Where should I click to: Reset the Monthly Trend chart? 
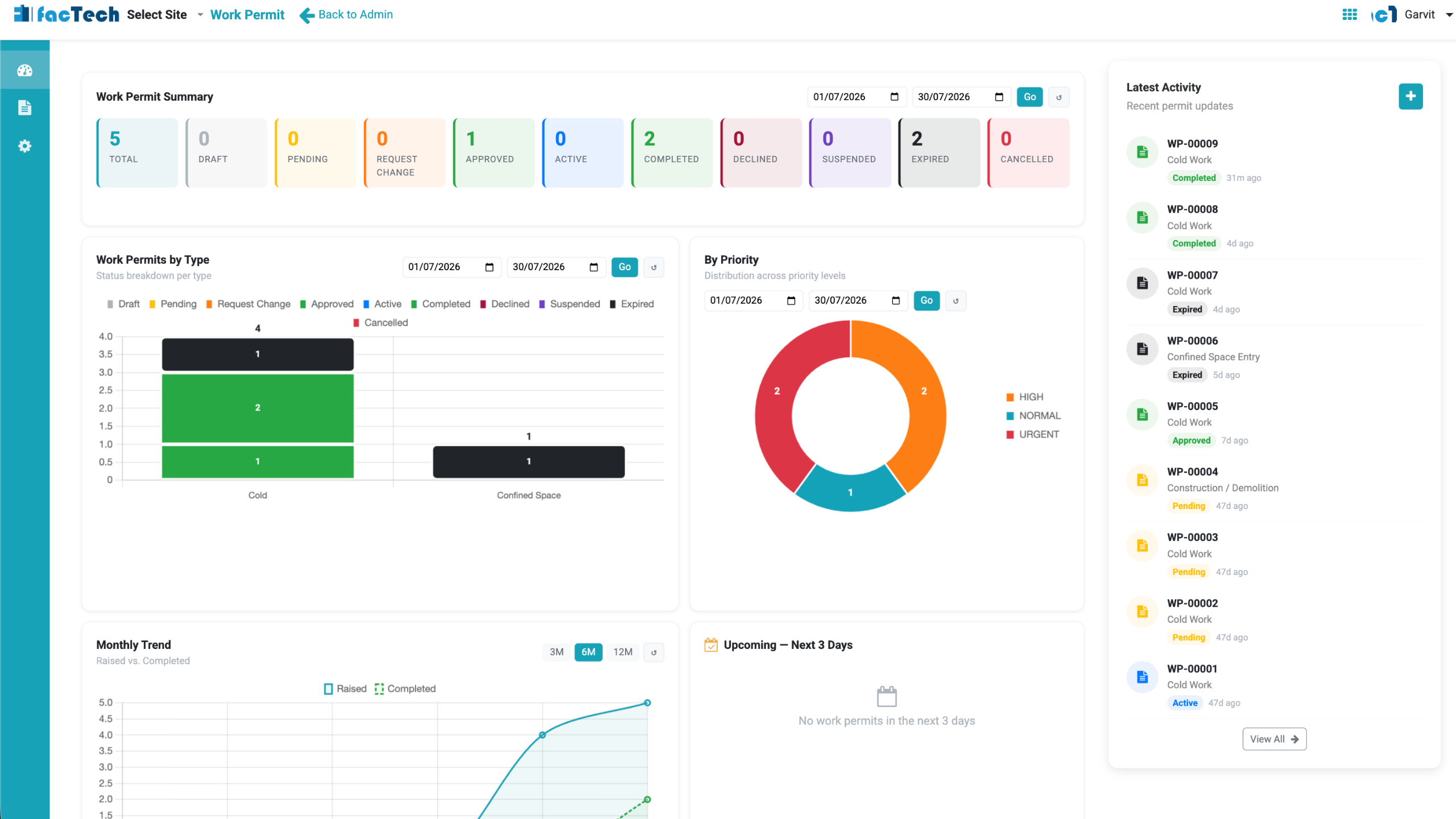tap(654, 652)
